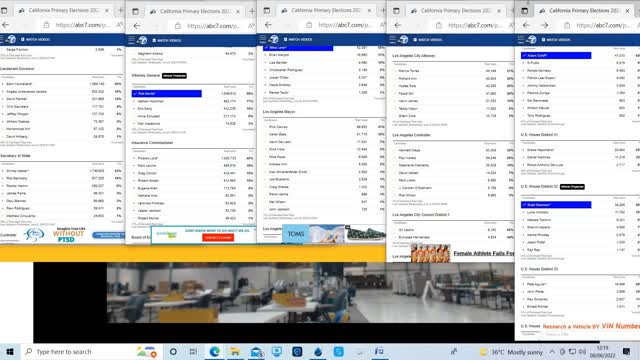640x360 pixels.
Task: Click address bar in Attorney General window
Action: pyautogui.click(x=214, y=26)
